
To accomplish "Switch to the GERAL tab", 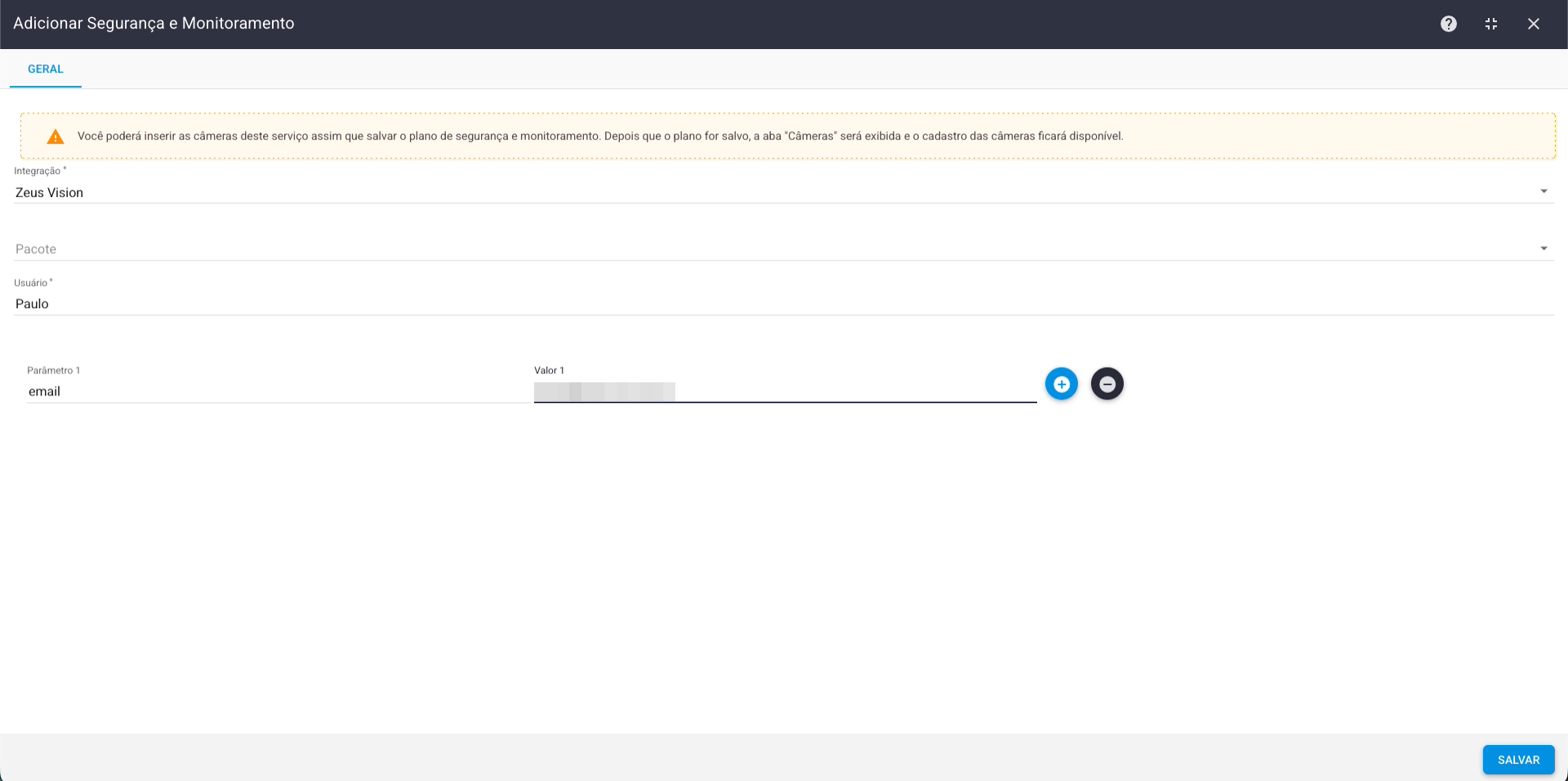I will pos(46,69).
